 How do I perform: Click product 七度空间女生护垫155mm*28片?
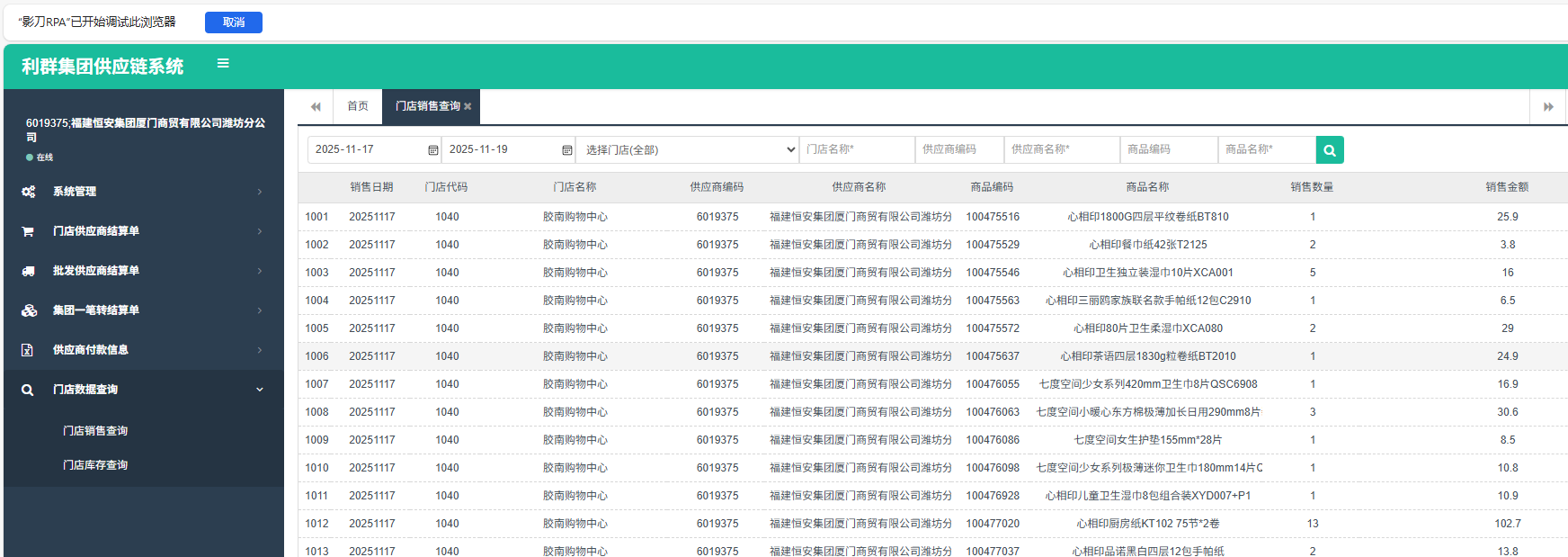1148,440
